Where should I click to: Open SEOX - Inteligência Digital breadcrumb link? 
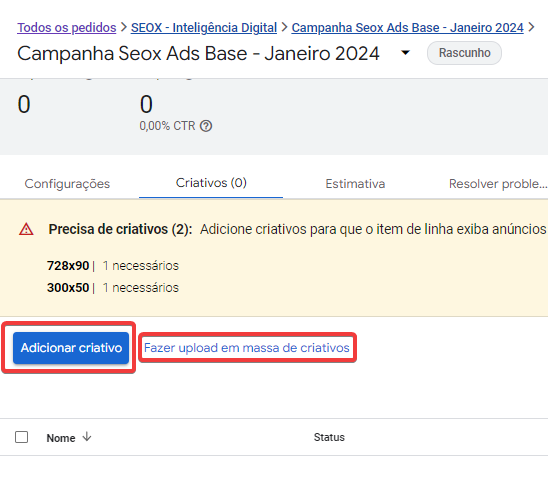pos(204,28)
